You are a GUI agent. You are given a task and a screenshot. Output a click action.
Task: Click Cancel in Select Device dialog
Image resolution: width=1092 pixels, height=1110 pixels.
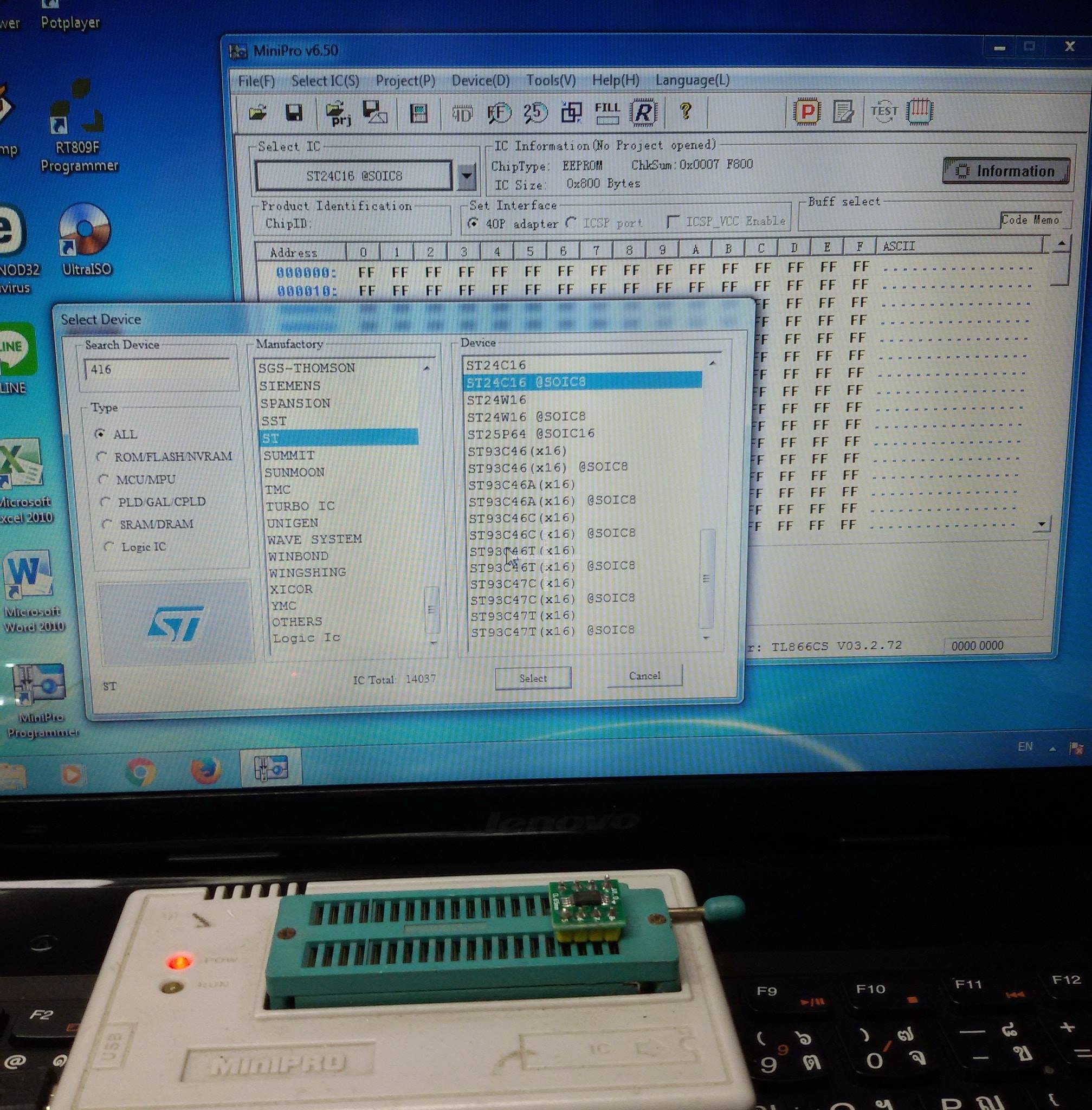(645, 676)
